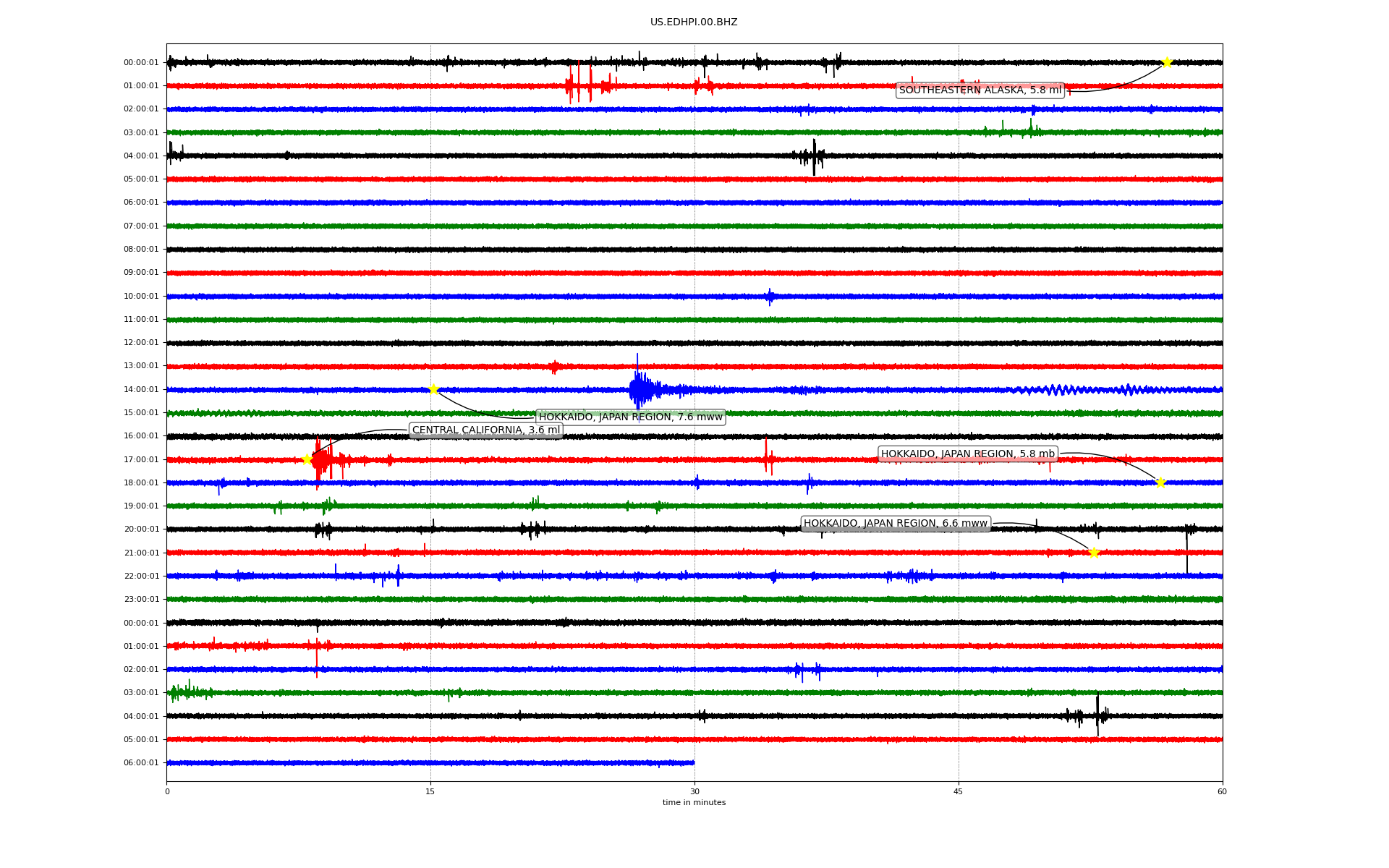Click the 23:00:01 time label on left axis
Screen dimensions: 1389x868
click(141, 599)
